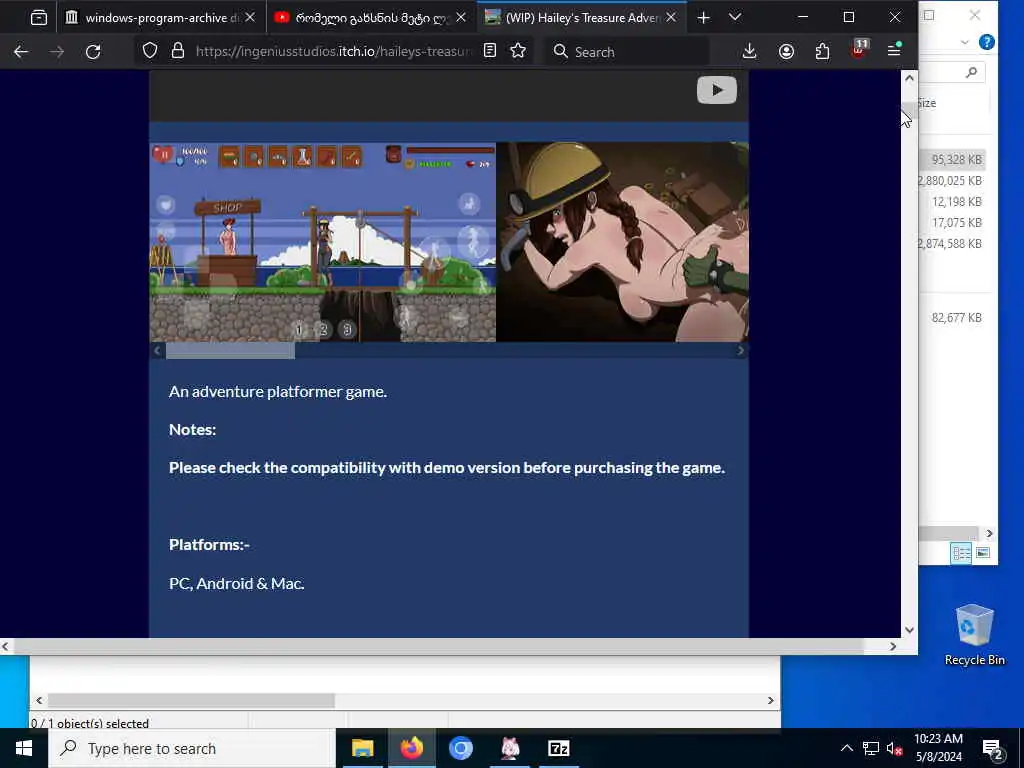Close the windows-program-archive tab

[250, 18]
